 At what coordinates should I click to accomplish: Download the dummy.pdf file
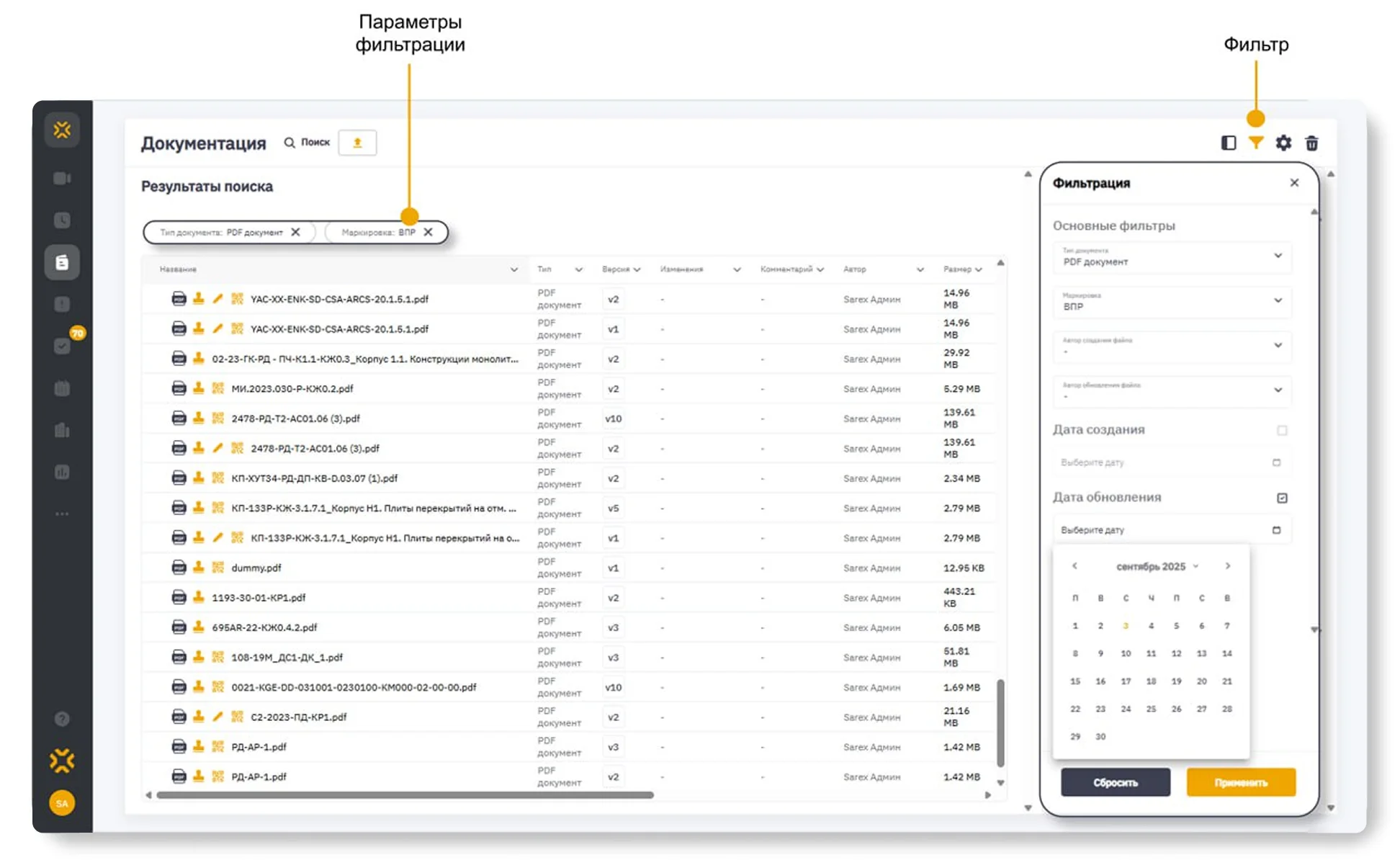click(x=198, y=568)
